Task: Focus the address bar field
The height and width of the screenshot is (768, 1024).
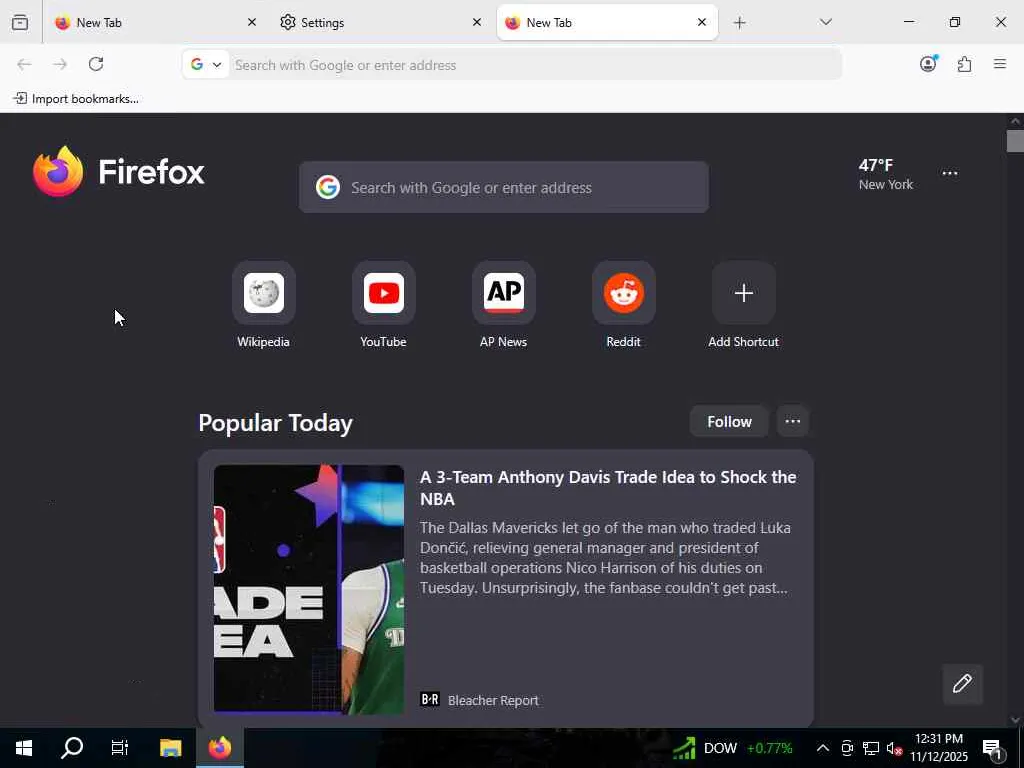Action: tap(534, 65)
